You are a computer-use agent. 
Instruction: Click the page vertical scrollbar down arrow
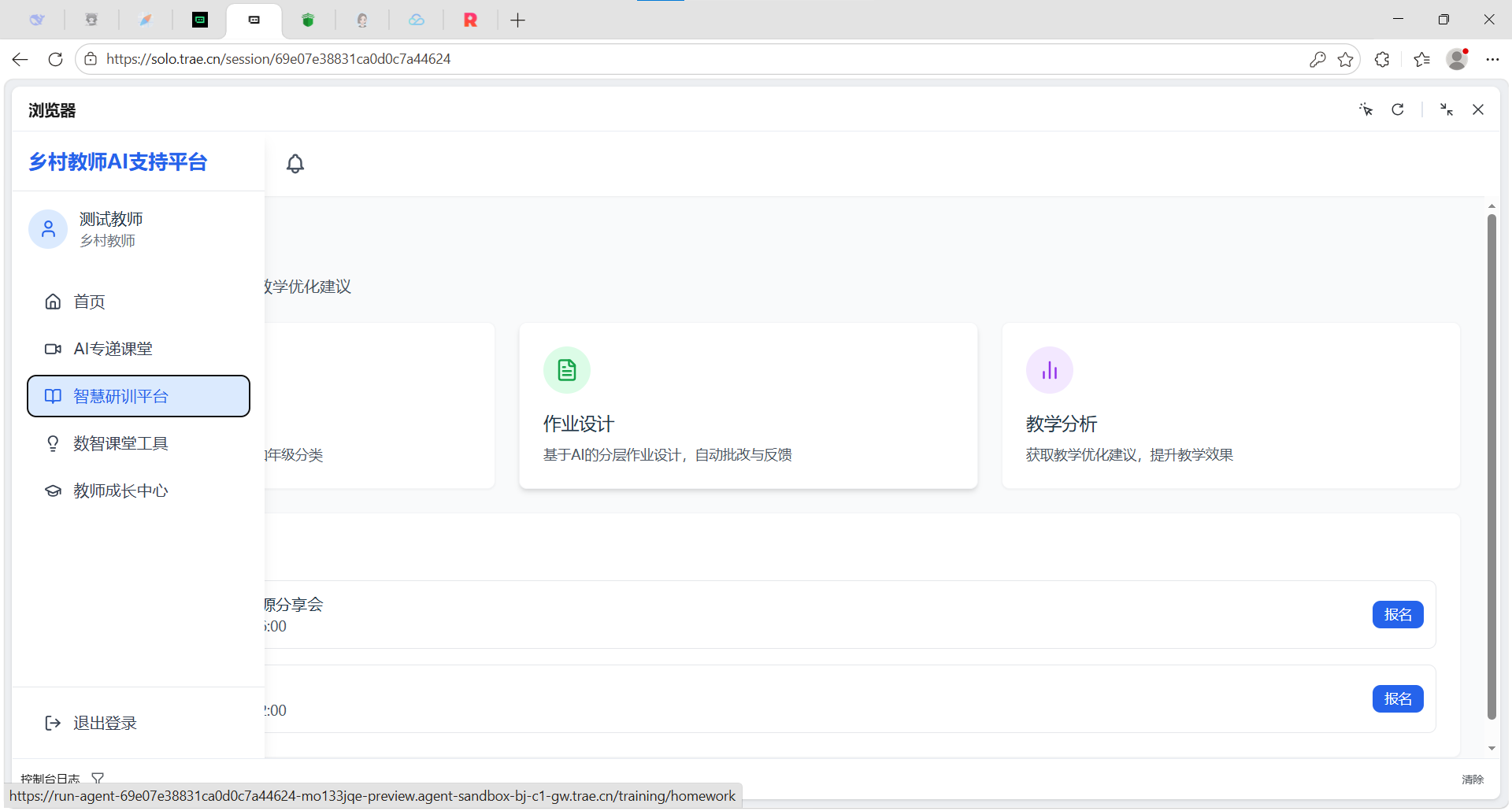(x=1492, y=748)
